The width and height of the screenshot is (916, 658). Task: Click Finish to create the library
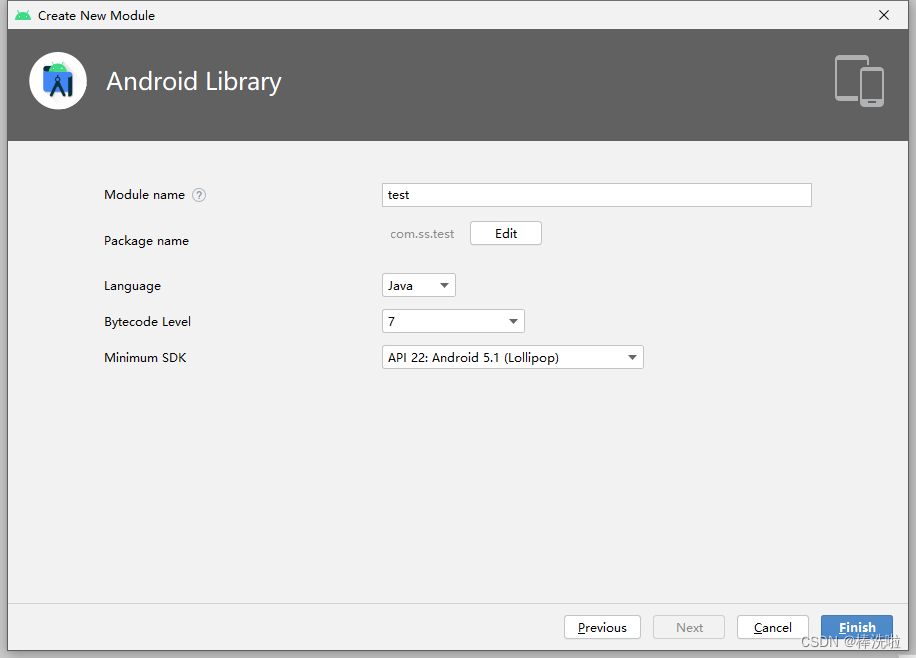tap(856, 628)
